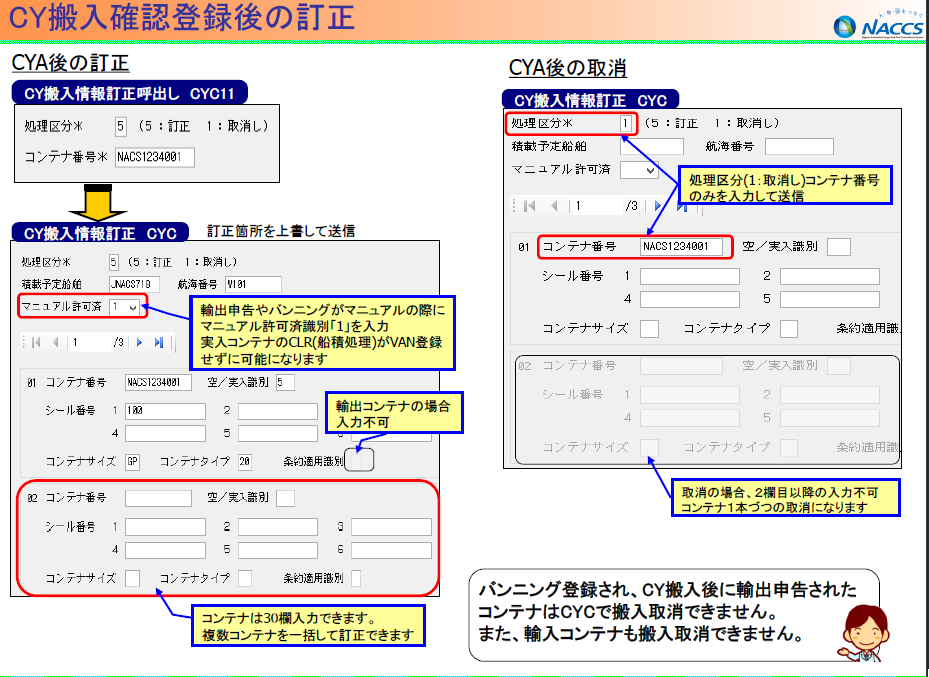Select the right-side CY搬入情報訂正 CYC header tab
The width and height of the screenshot is (929, 677).
point(590,100)
